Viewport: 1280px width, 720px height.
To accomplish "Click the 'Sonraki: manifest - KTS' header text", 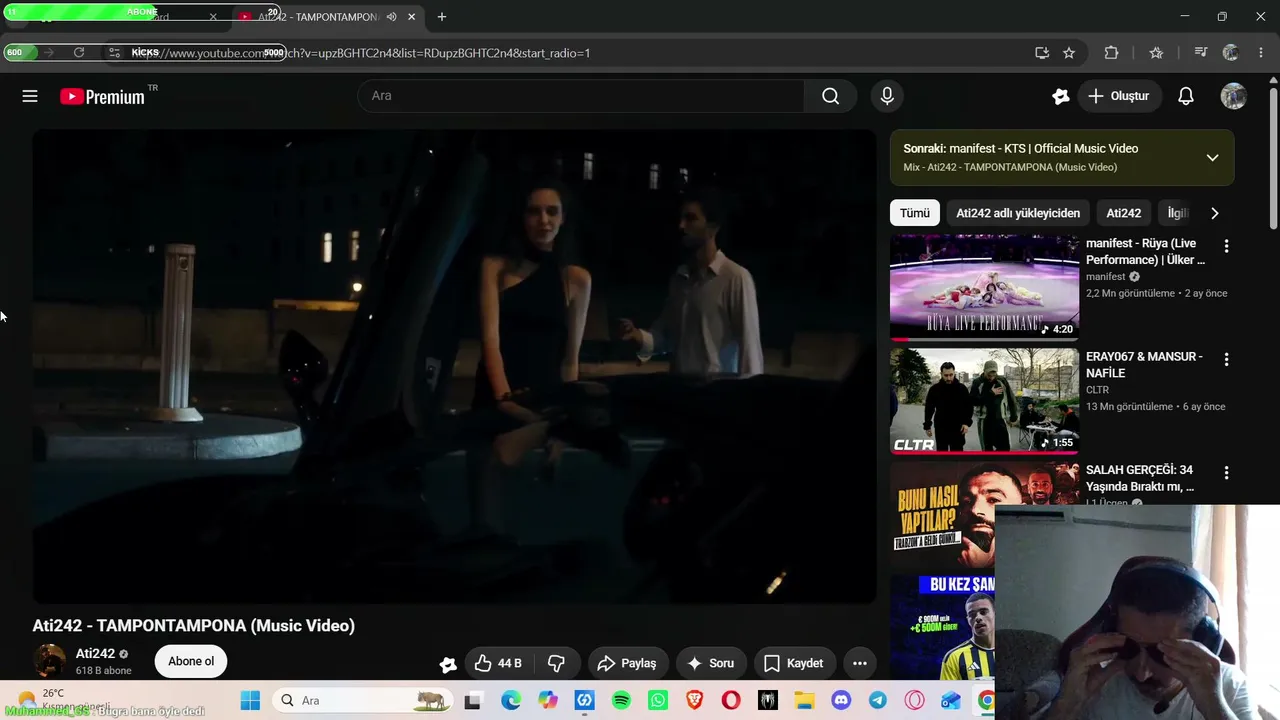I will [1020, 148].
